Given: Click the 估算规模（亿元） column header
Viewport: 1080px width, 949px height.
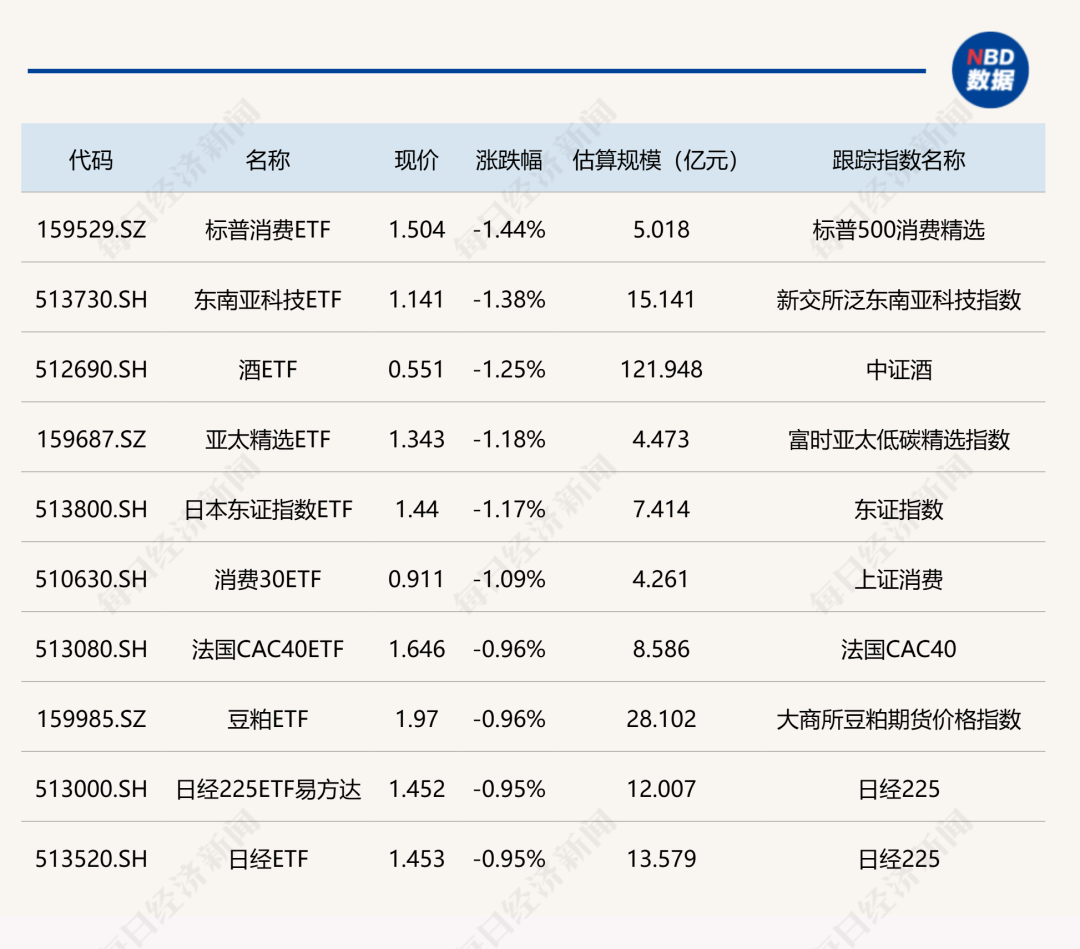Looking at the screenshot, I should 661,160.
